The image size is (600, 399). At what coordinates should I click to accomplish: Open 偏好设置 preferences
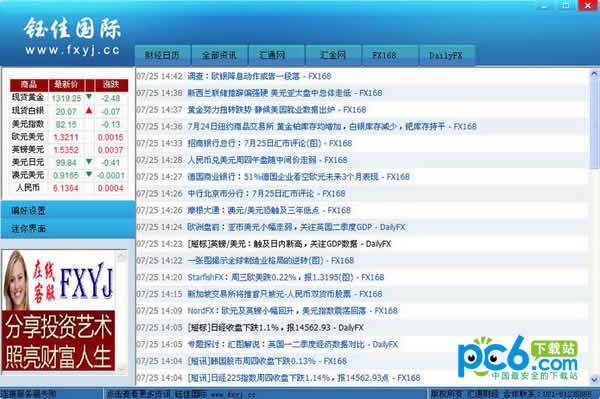click(x=68, y=210)
